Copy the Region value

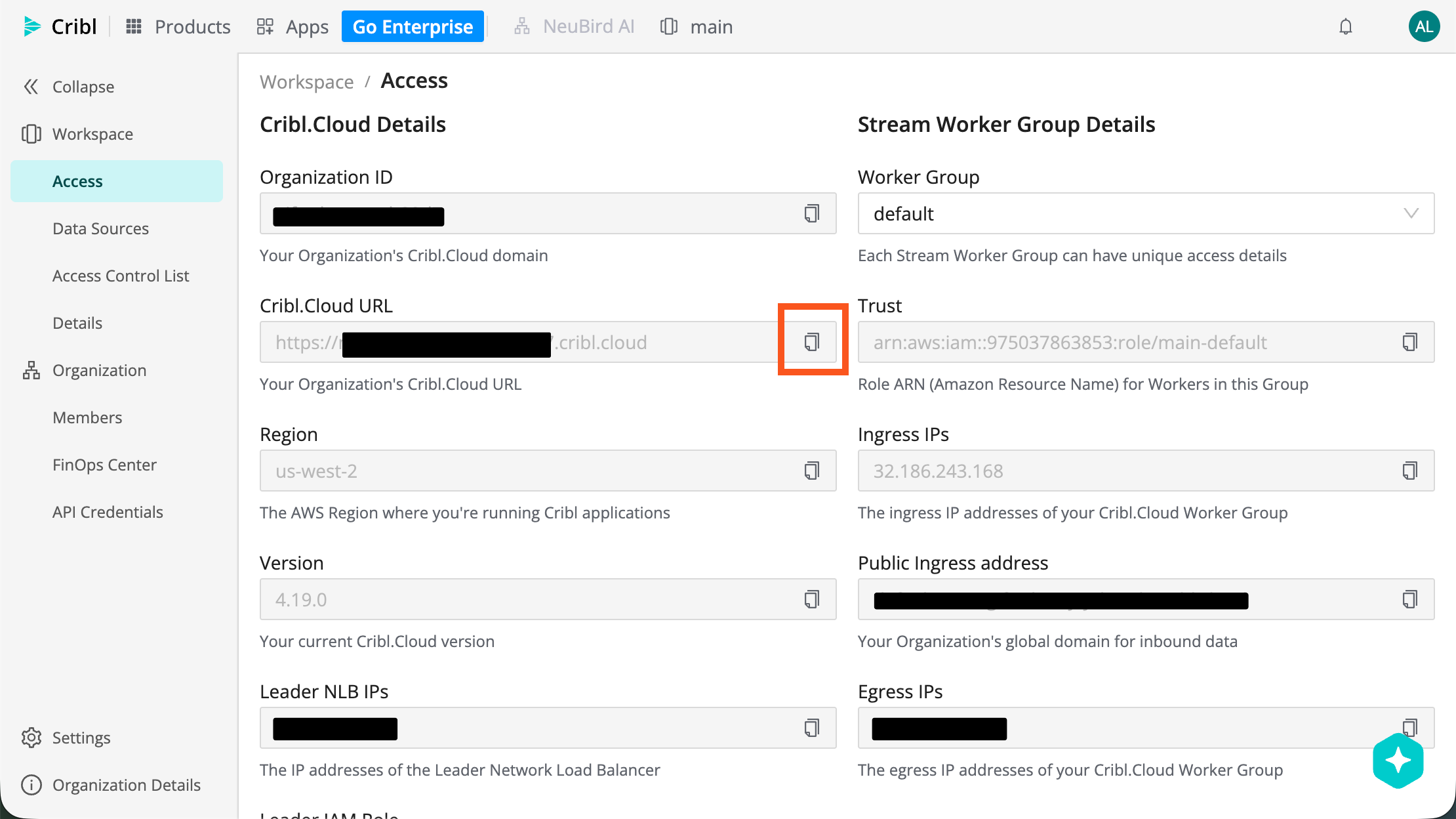coord(812,471)
